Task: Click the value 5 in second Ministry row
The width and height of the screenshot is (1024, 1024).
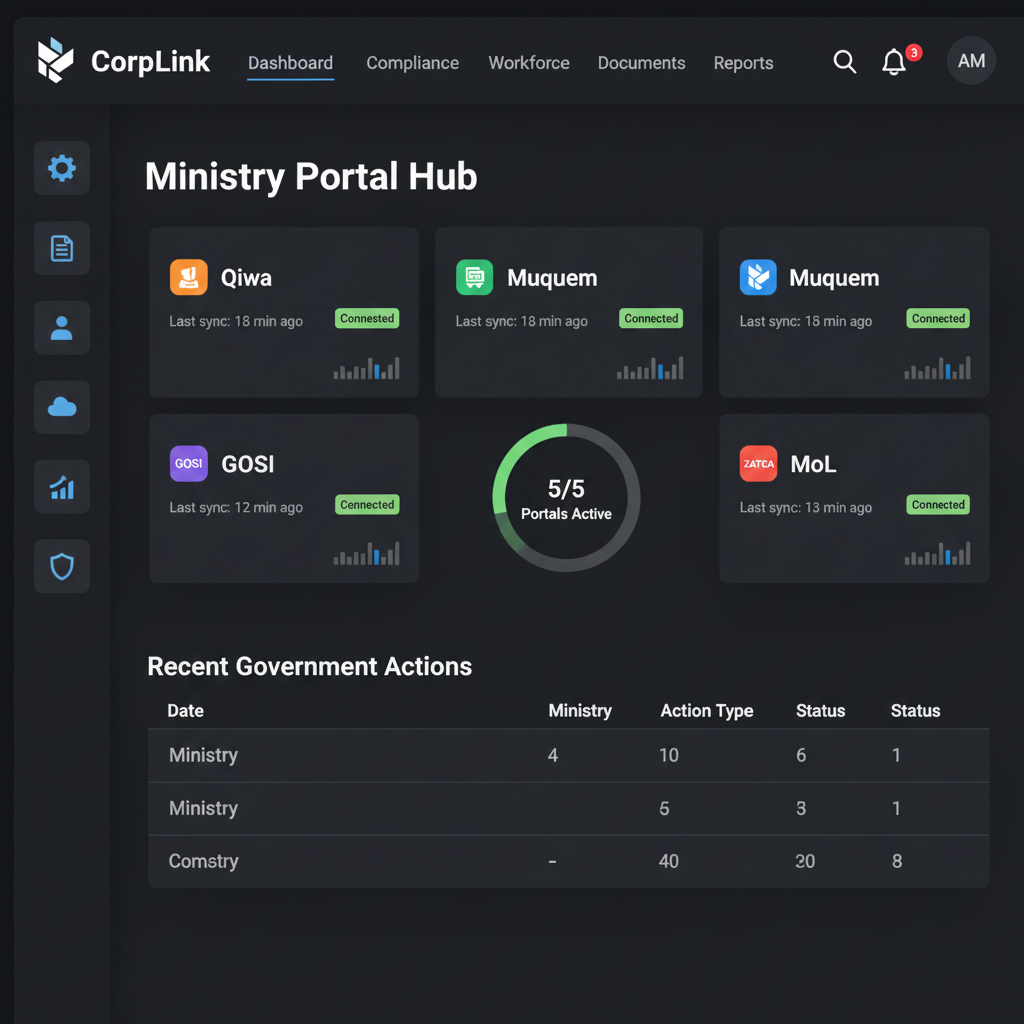Action: 664,808
